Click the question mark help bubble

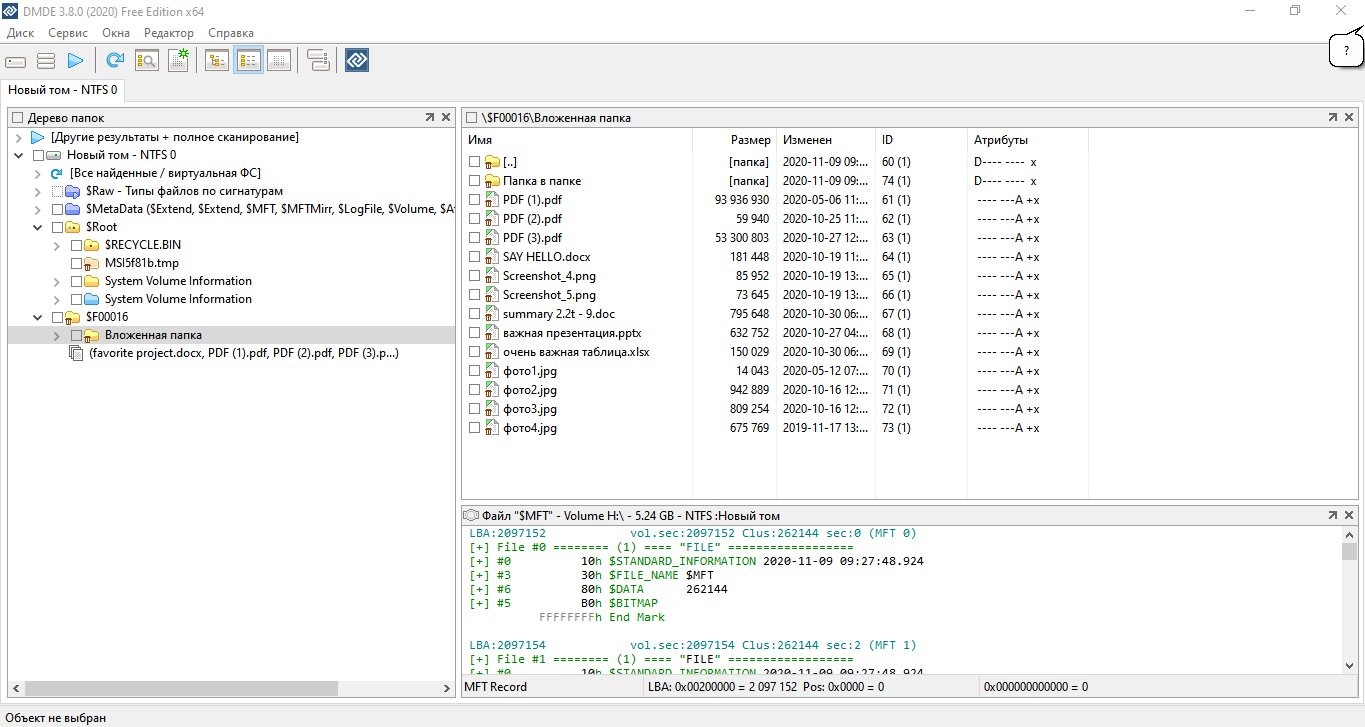[x=1346, y=50]
